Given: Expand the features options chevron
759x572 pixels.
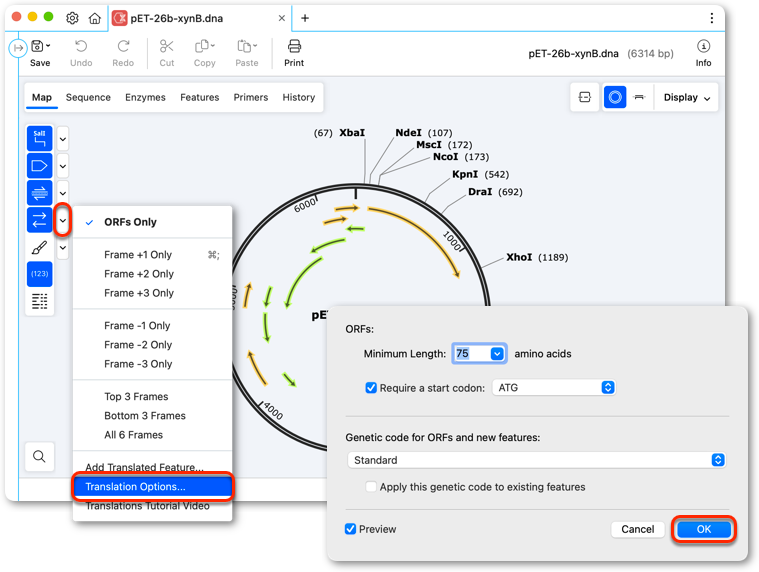Looking at the screenshot, I should 63,166.
